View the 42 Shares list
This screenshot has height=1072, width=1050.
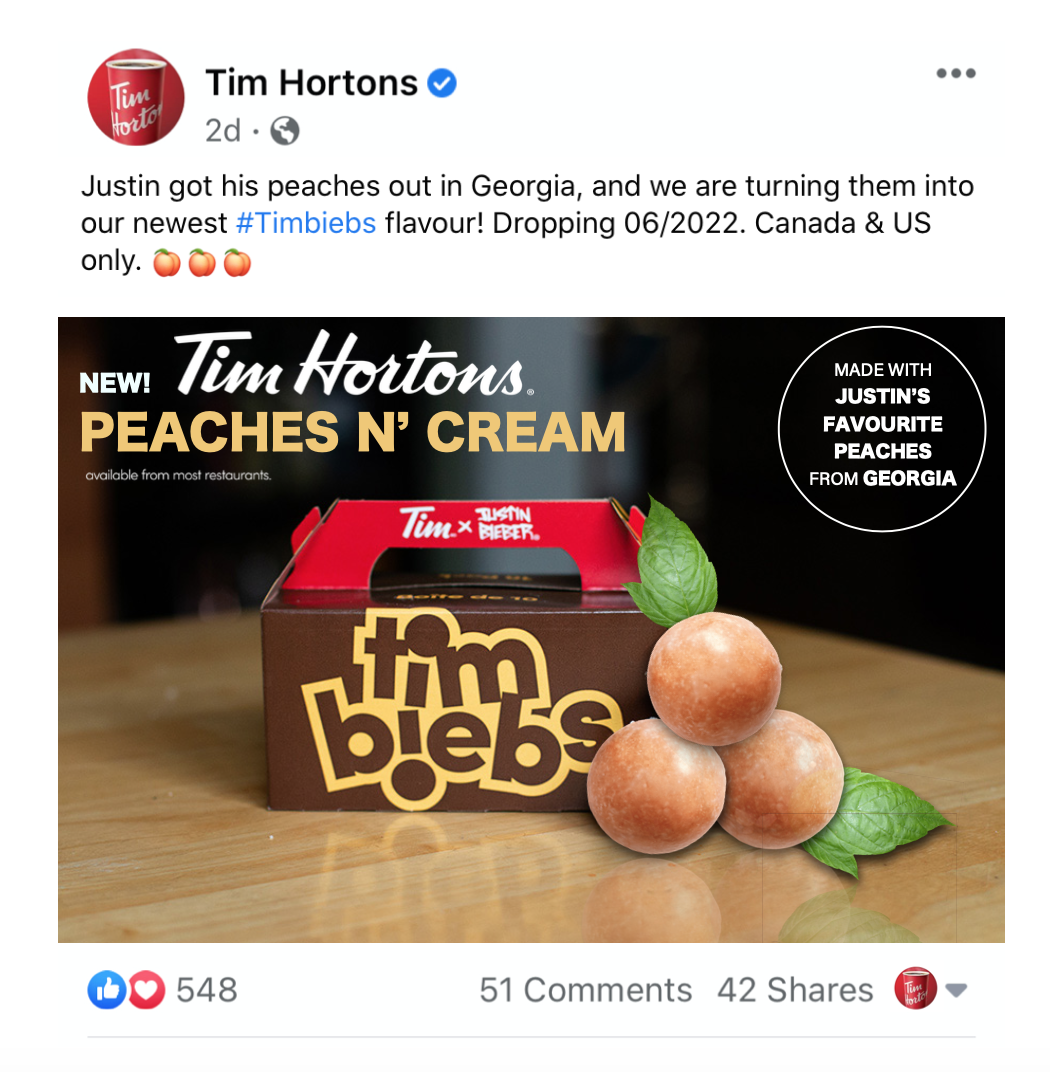coord(795,990)
